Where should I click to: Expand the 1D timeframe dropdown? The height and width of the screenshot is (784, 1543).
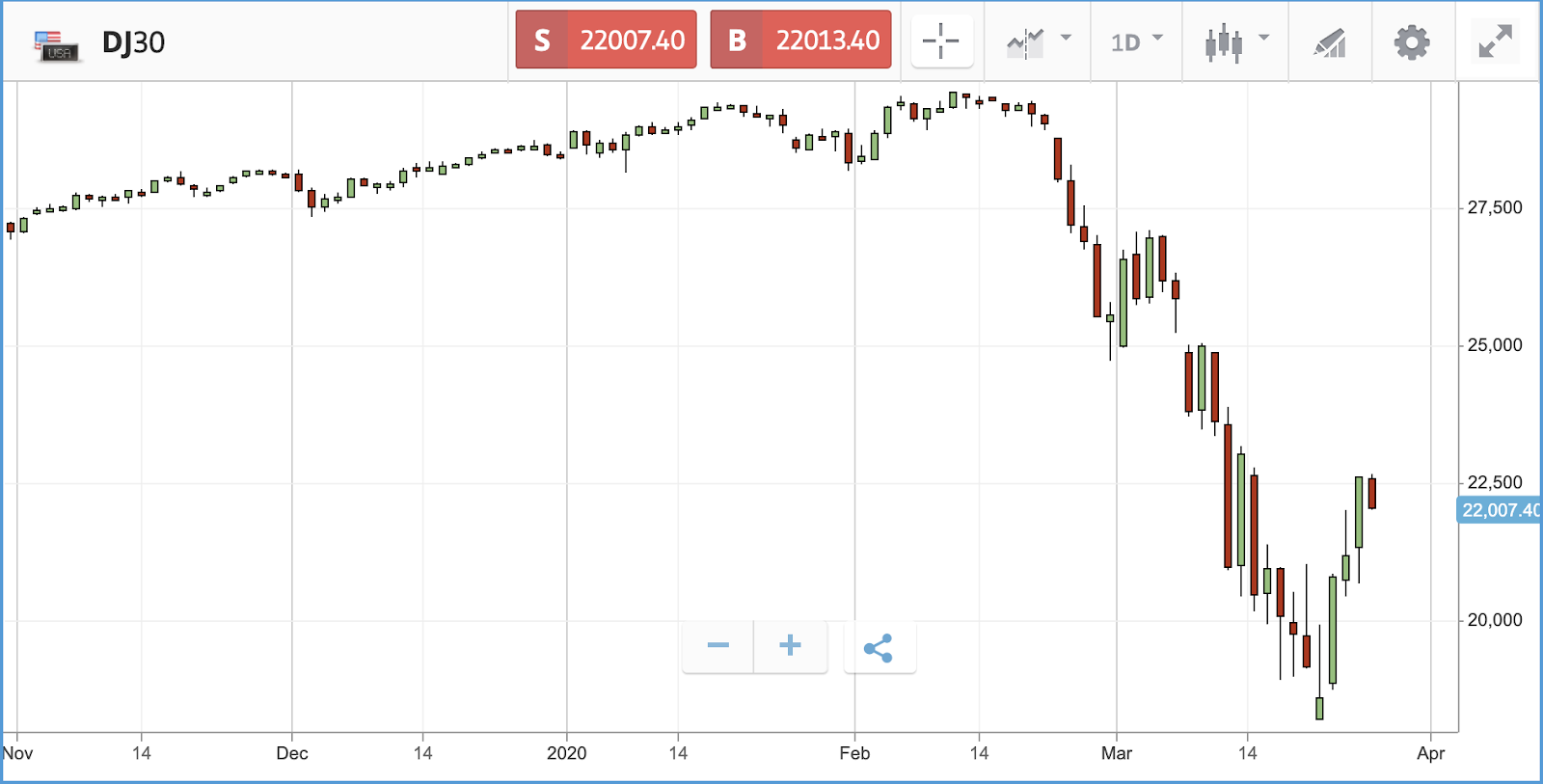[1137, 41]
